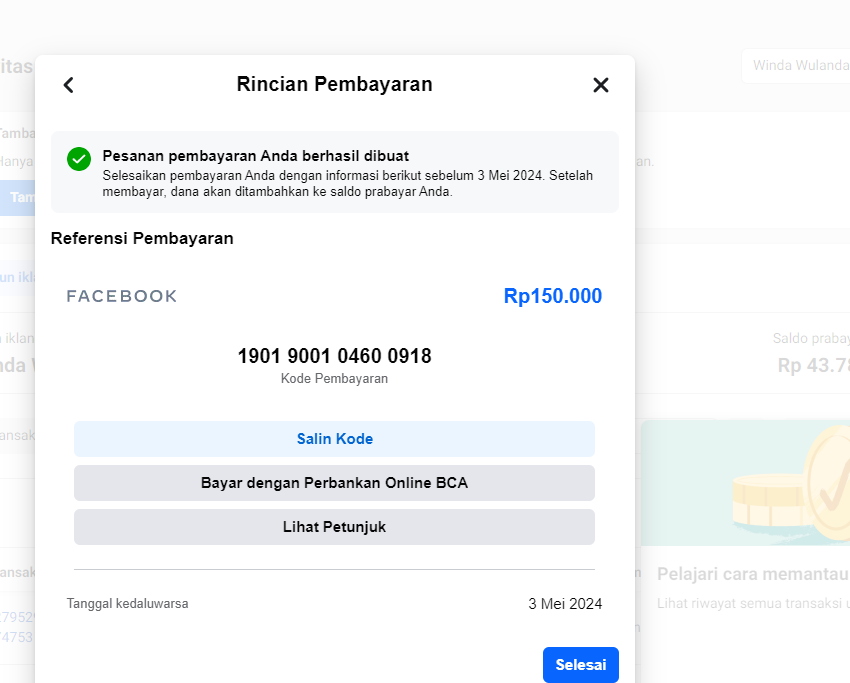Click the Tanggal kedaluwarsa label
The image size is (850, 683).
pos(127,604)
